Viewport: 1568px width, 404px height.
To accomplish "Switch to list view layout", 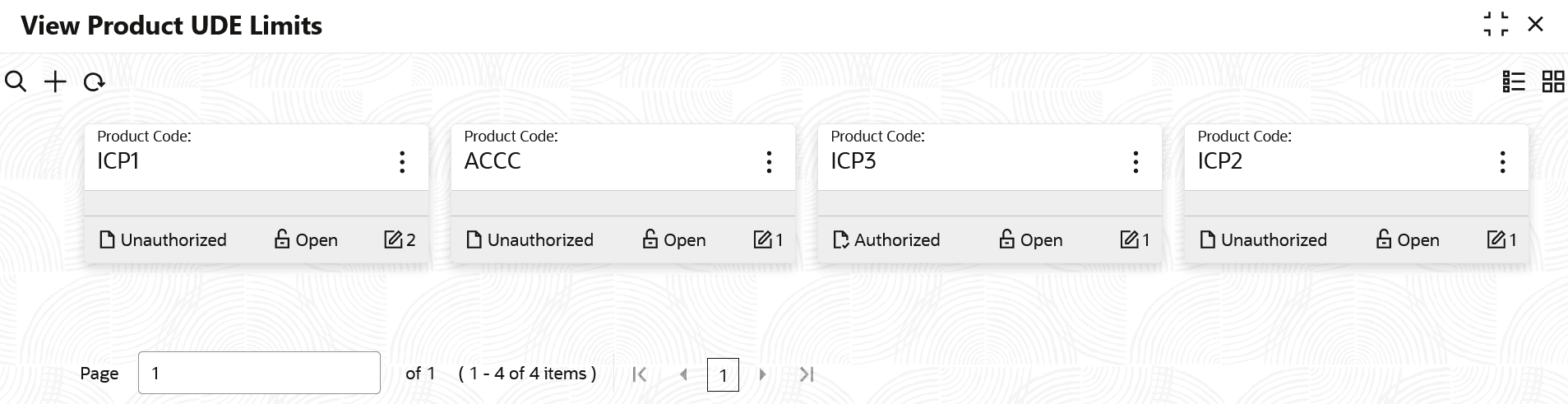I will (x=1514, y=81).
